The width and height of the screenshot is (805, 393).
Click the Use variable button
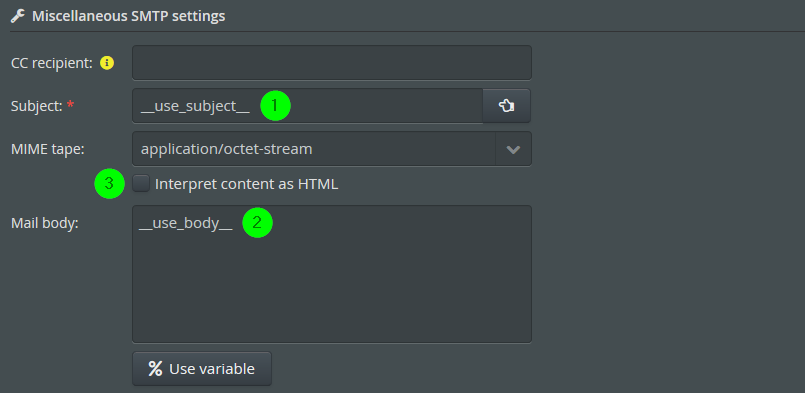[202, 368]
